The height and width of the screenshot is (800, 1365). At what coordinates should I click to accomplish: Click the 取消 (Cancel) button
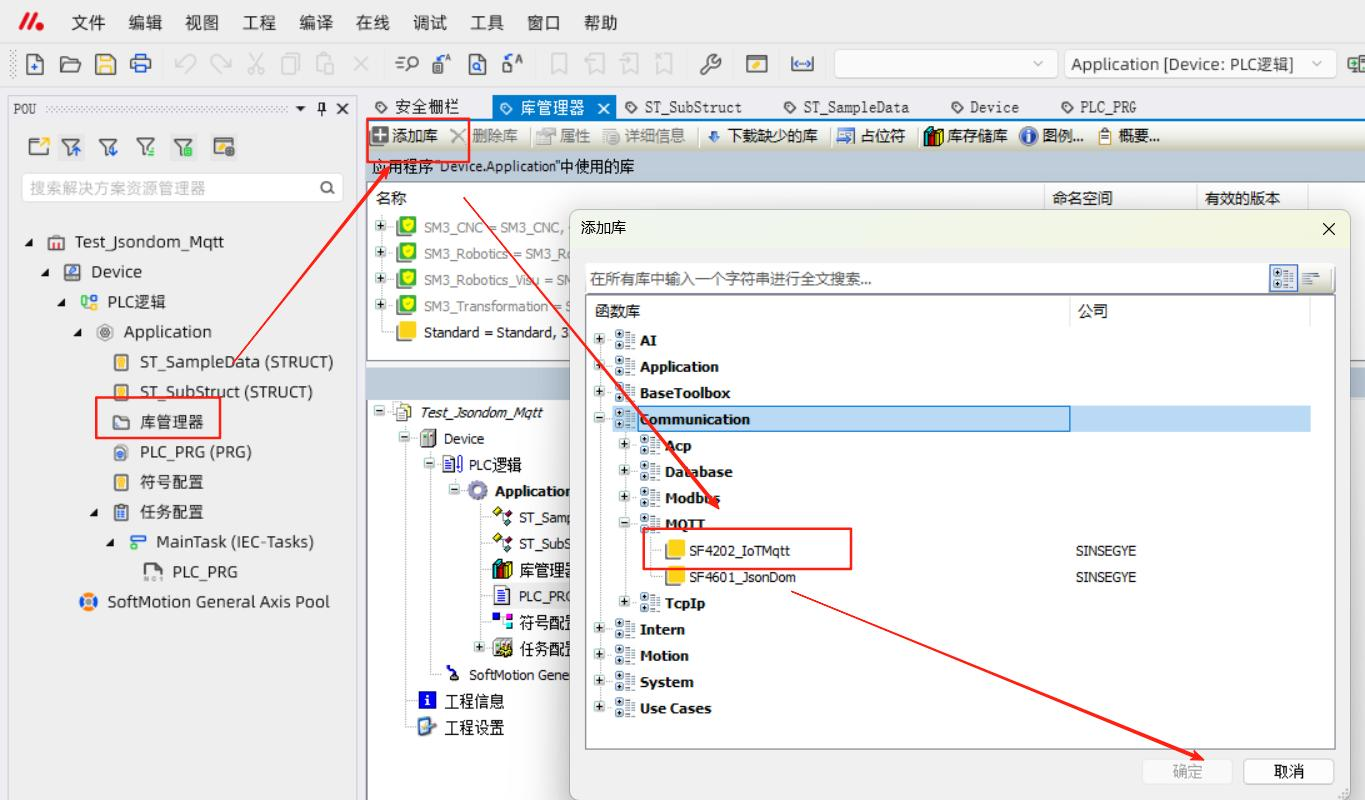1289,771
